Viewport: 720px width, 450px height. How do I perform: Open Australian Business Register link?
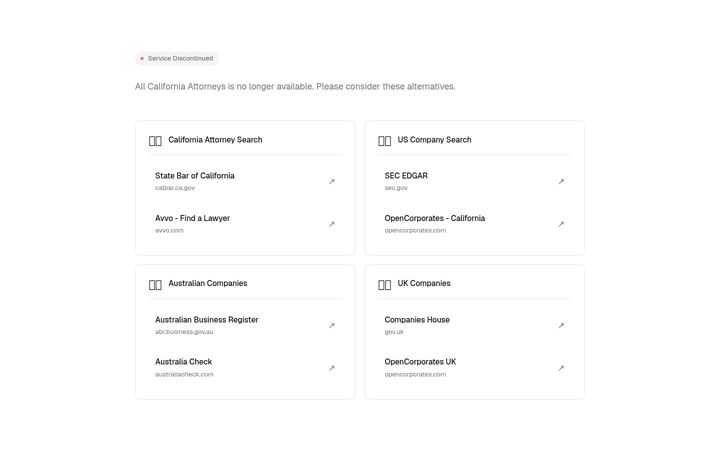point(245,325)
